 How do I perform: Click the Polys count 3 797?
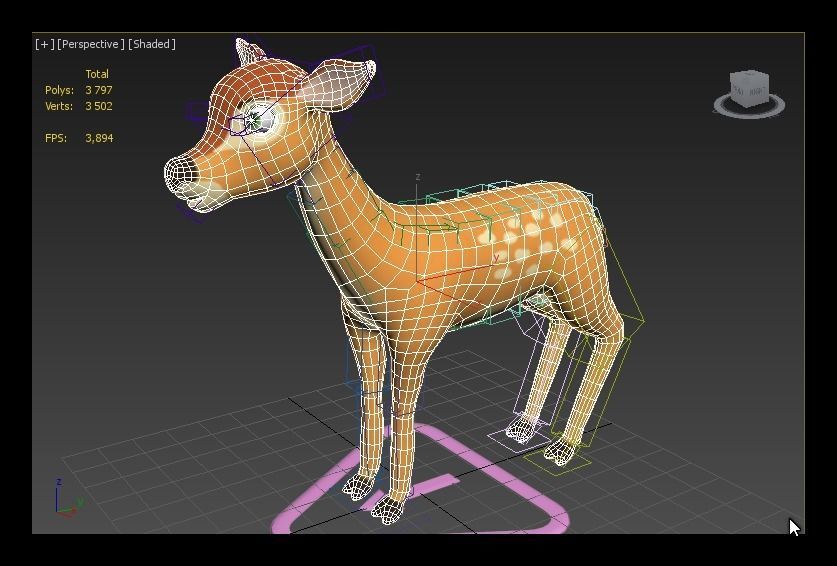99,90
